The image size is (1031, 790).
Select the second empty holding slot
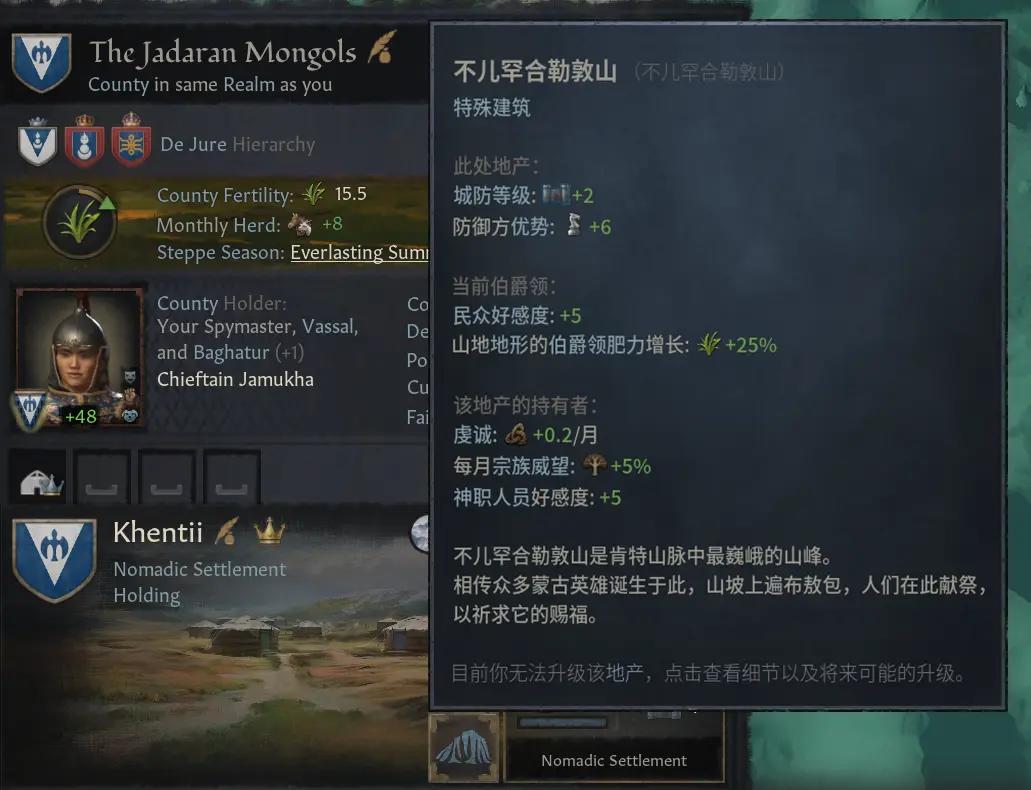tap(101, 476)
